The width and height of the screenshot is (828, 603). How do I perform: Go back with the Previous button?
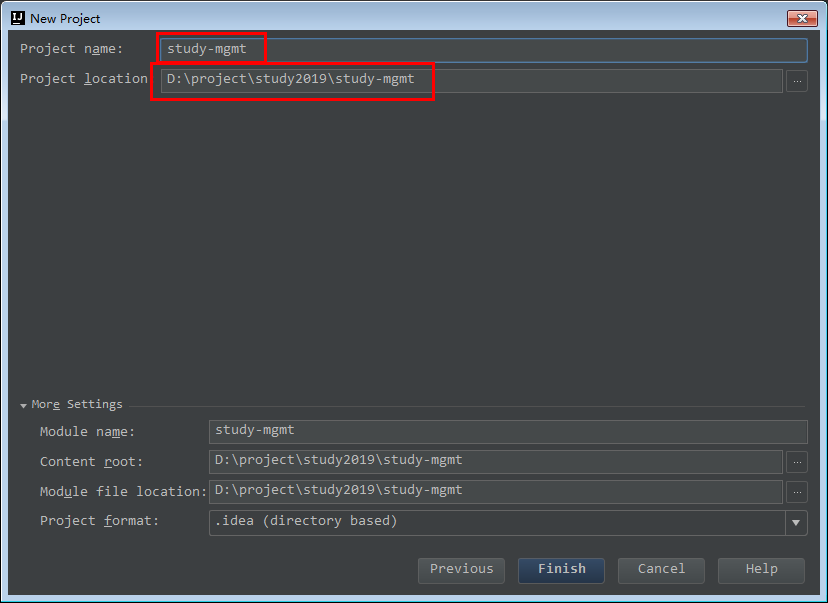461,571
